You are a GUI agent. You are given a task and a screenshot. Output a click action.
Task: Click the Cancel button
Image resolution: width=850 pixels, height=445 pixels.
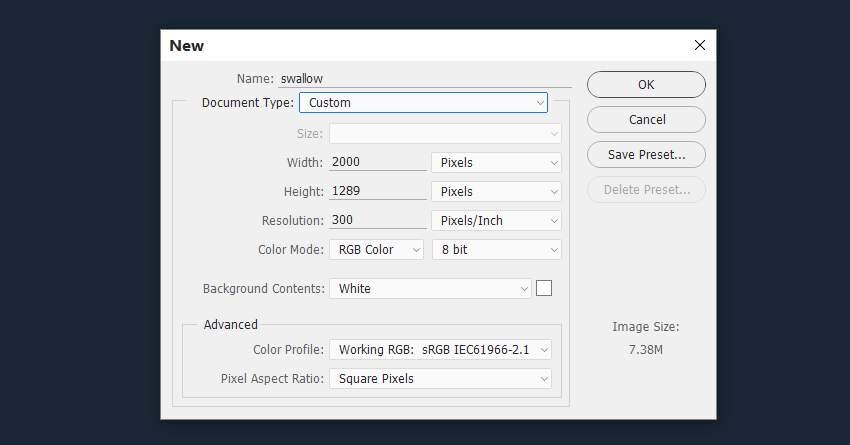coord(646,120)
